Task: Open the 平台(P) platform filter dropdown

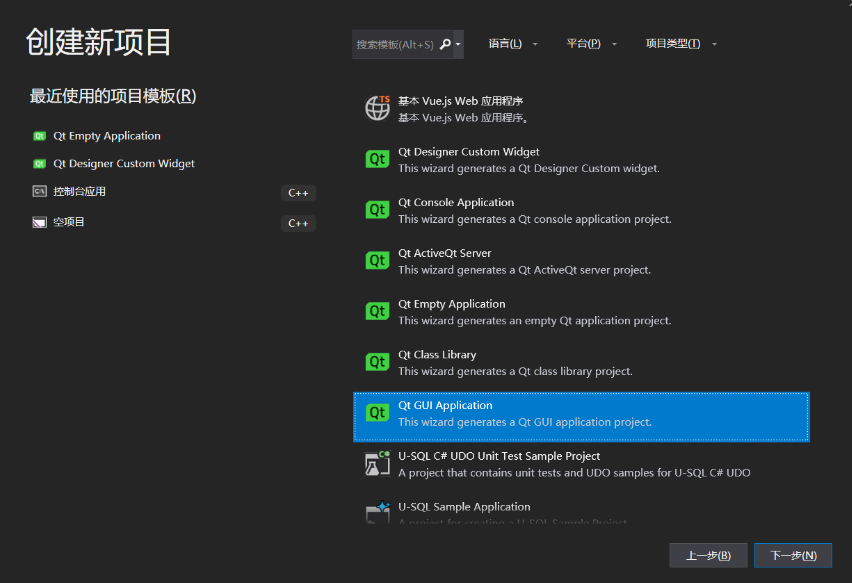Action: [x=591, y=44]
